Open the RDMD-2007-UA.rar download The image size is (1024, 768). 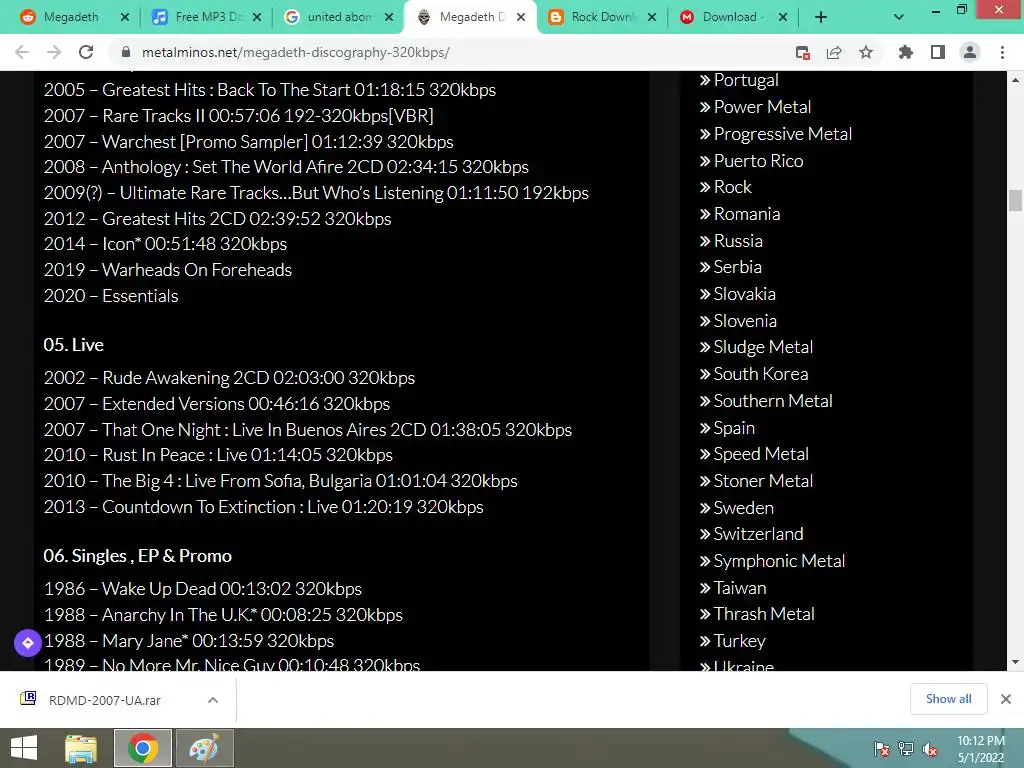coord(104,700)
